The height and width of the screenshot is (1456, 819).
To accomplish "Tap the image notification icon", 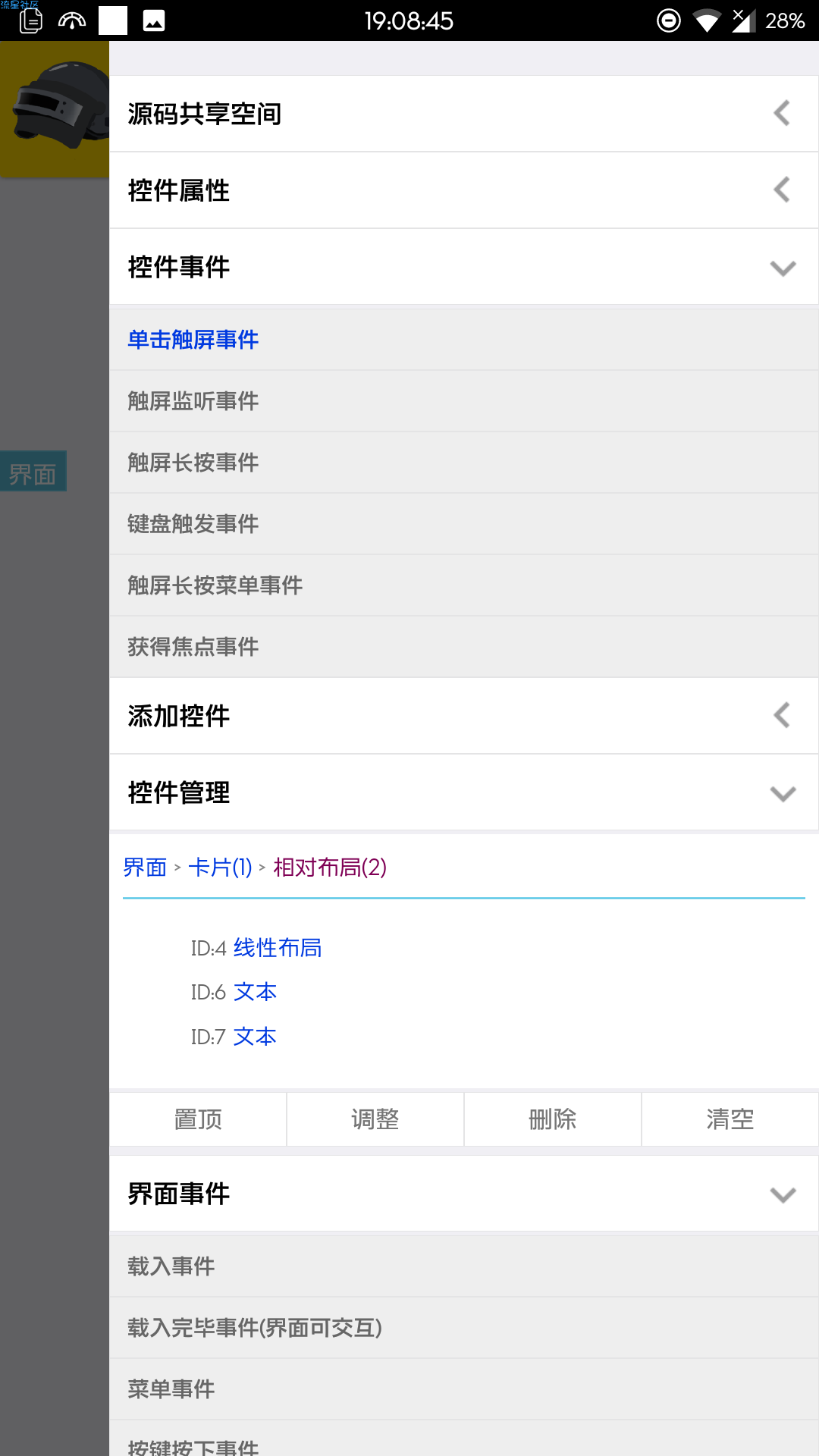I will [154, 20].
